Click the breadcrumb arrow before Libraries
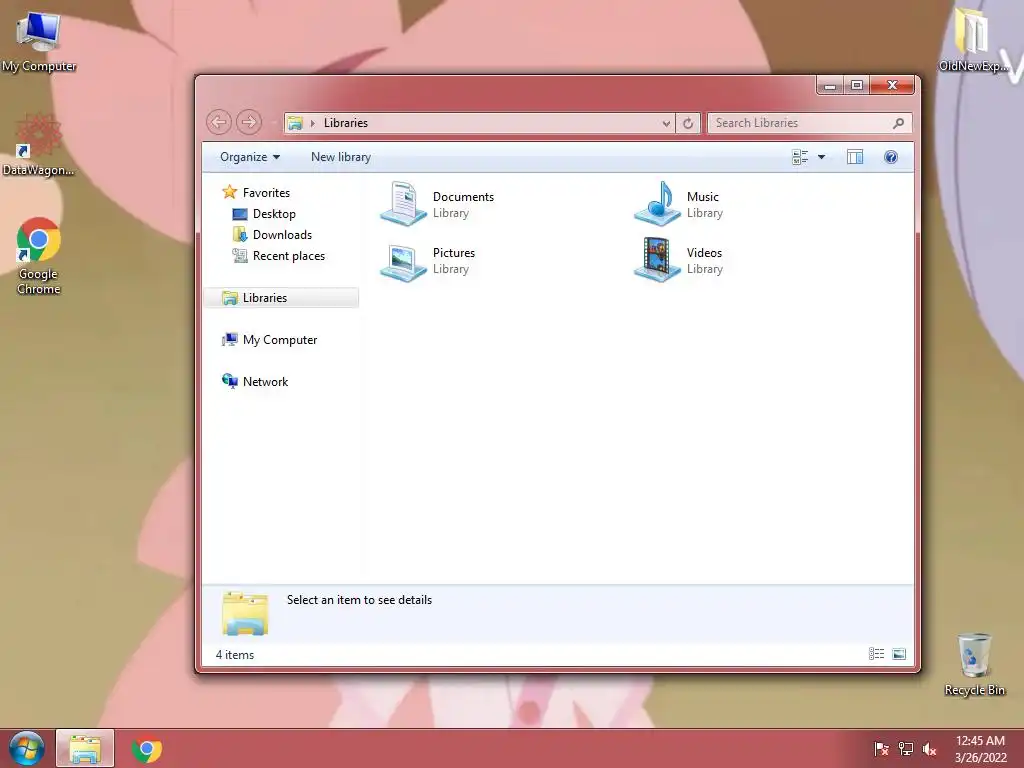The image size is (1024, 768). click(x=313, y=123)
